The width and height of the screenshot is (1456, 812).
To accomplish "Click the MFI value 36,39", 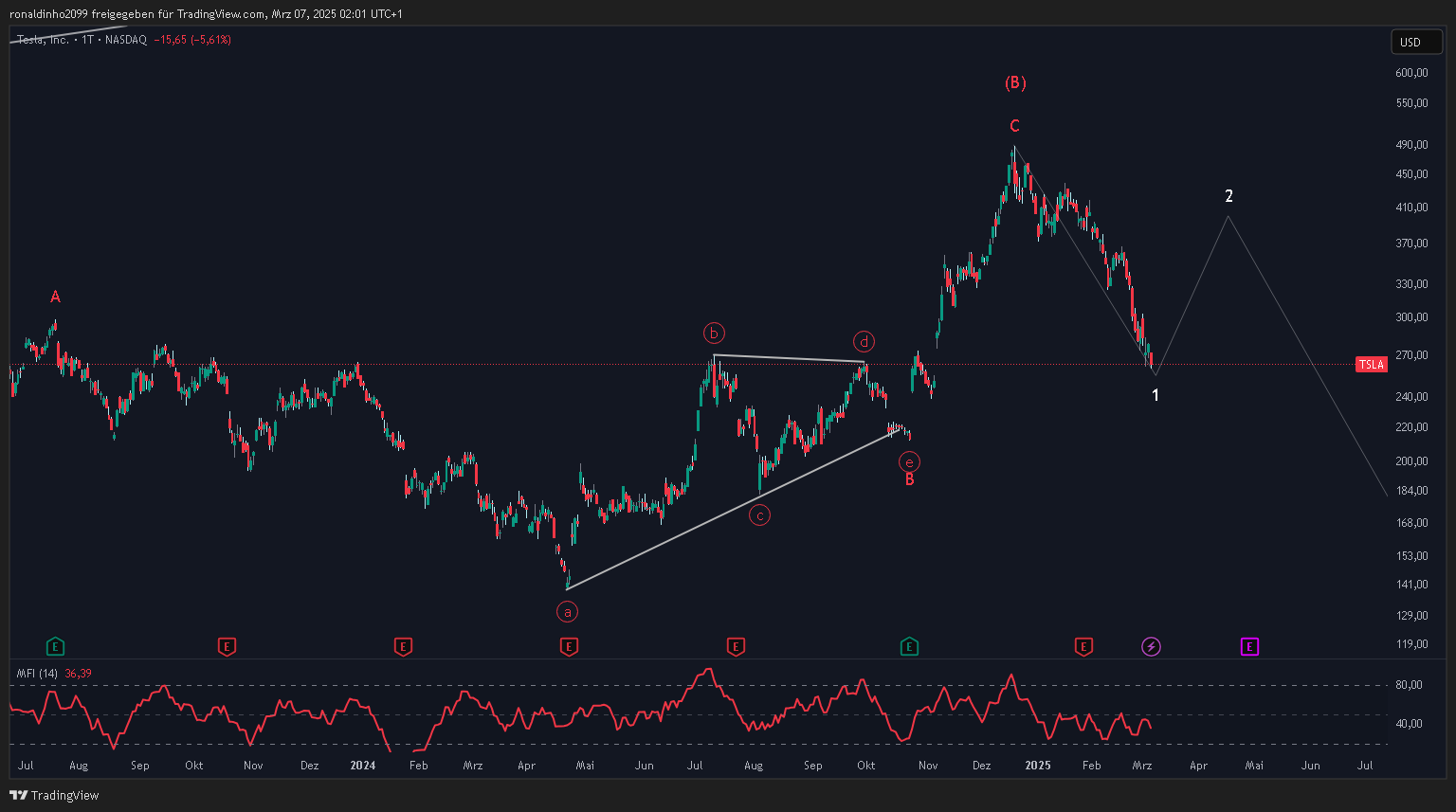I will (78, 674).
